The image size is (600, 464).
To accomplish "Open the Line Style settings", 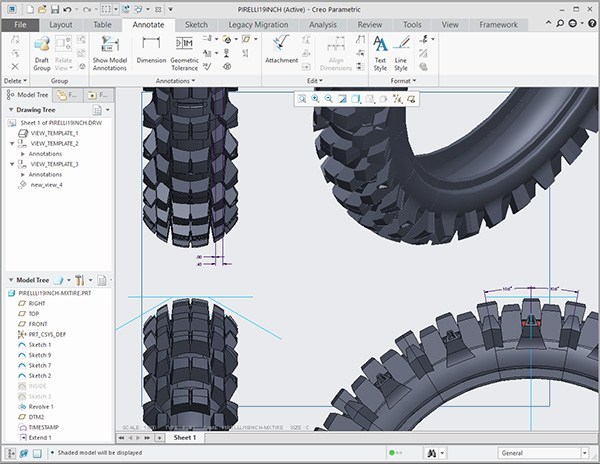I will click(x=401, y=50).
